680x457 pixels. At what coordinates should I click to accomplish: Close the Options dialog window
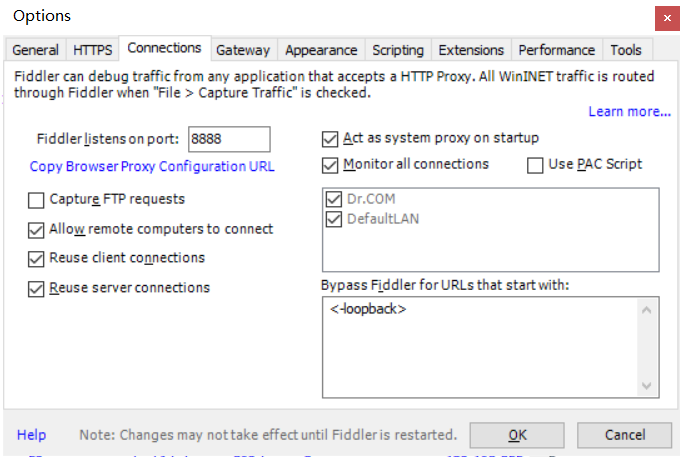[664, 17]
